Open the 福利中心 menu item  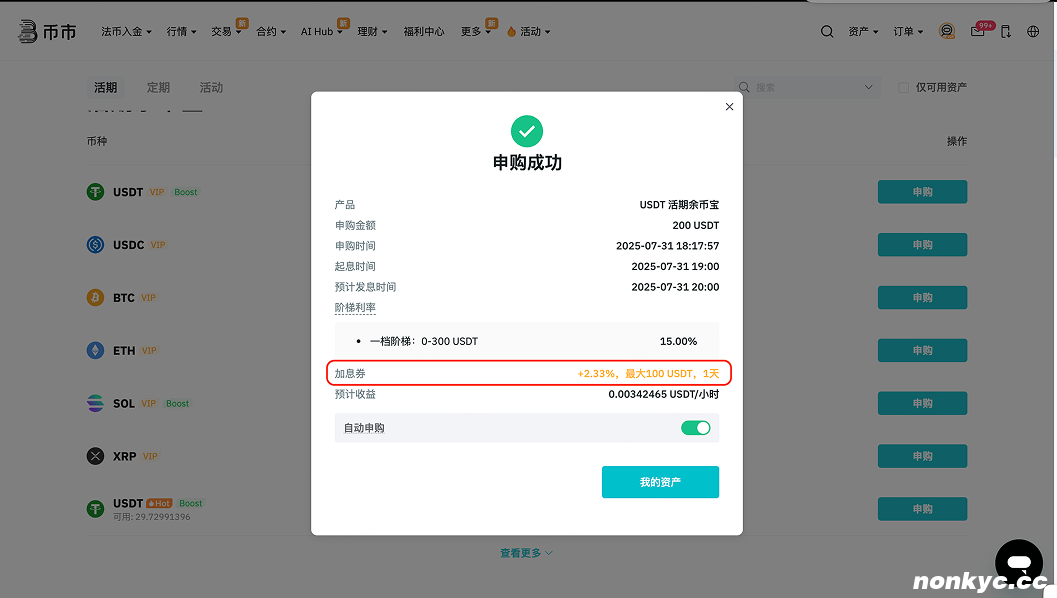pyautogui.click(x=424, y=32)
